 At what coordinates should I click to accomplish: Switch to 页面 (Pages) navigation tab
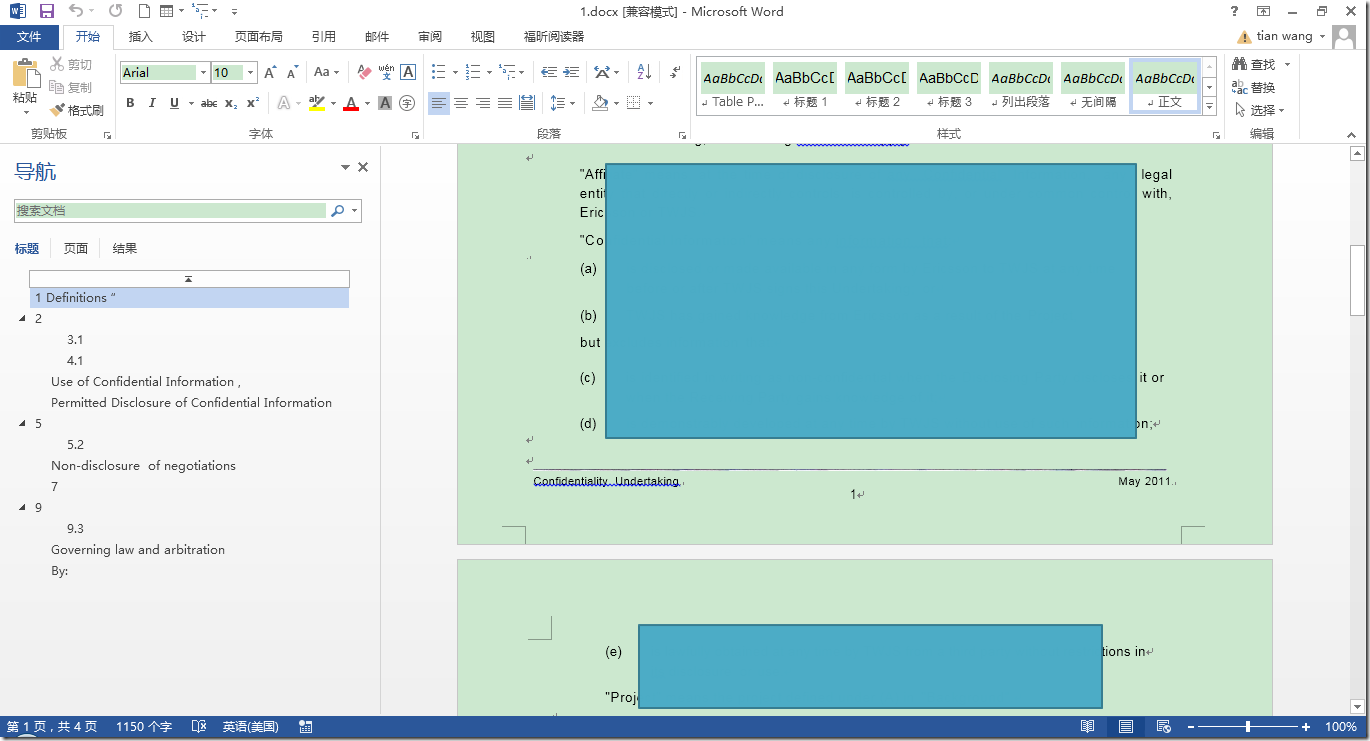tap(76, 249)
